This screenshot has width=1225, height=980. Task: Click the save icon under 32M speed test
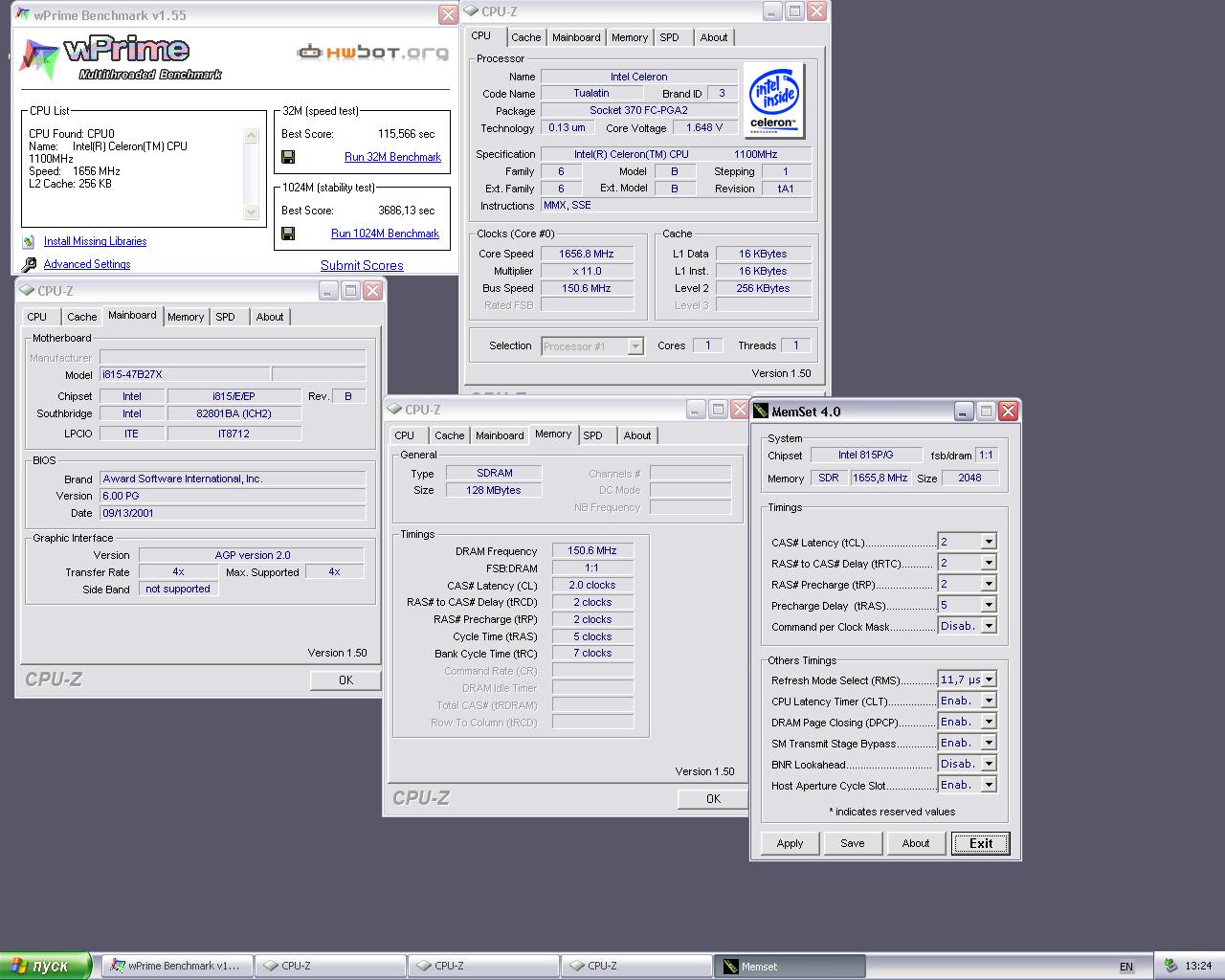click(x=288, y=157)
